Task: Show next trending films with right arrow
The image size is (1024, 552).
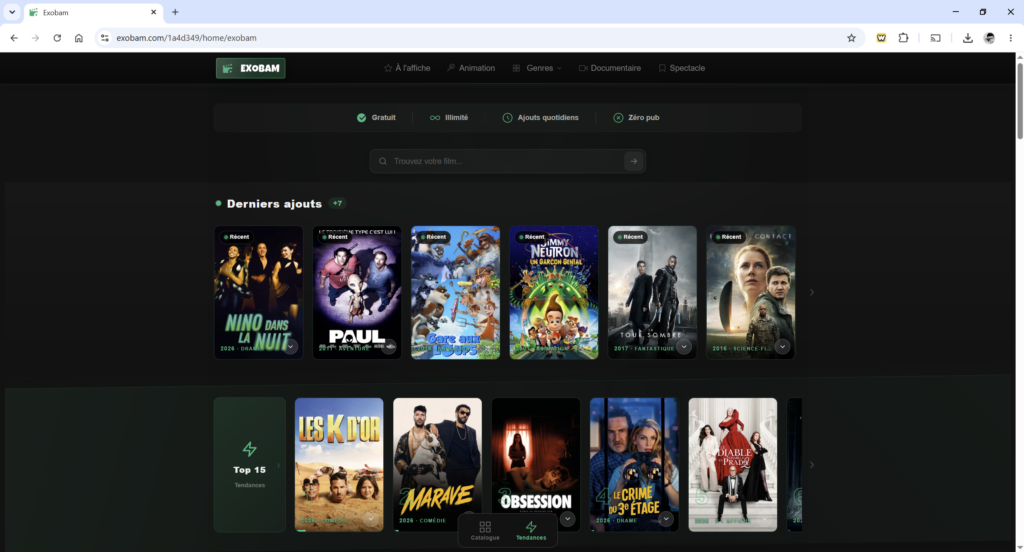Action: click(x=812, y=464)
